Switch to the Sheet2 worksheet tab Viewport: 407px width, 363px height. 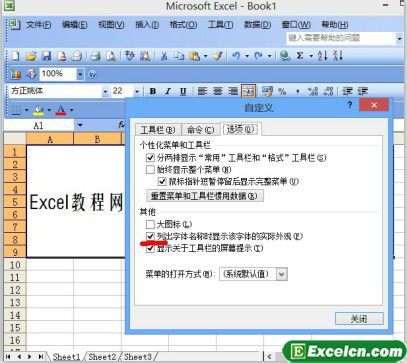[102, 357]
